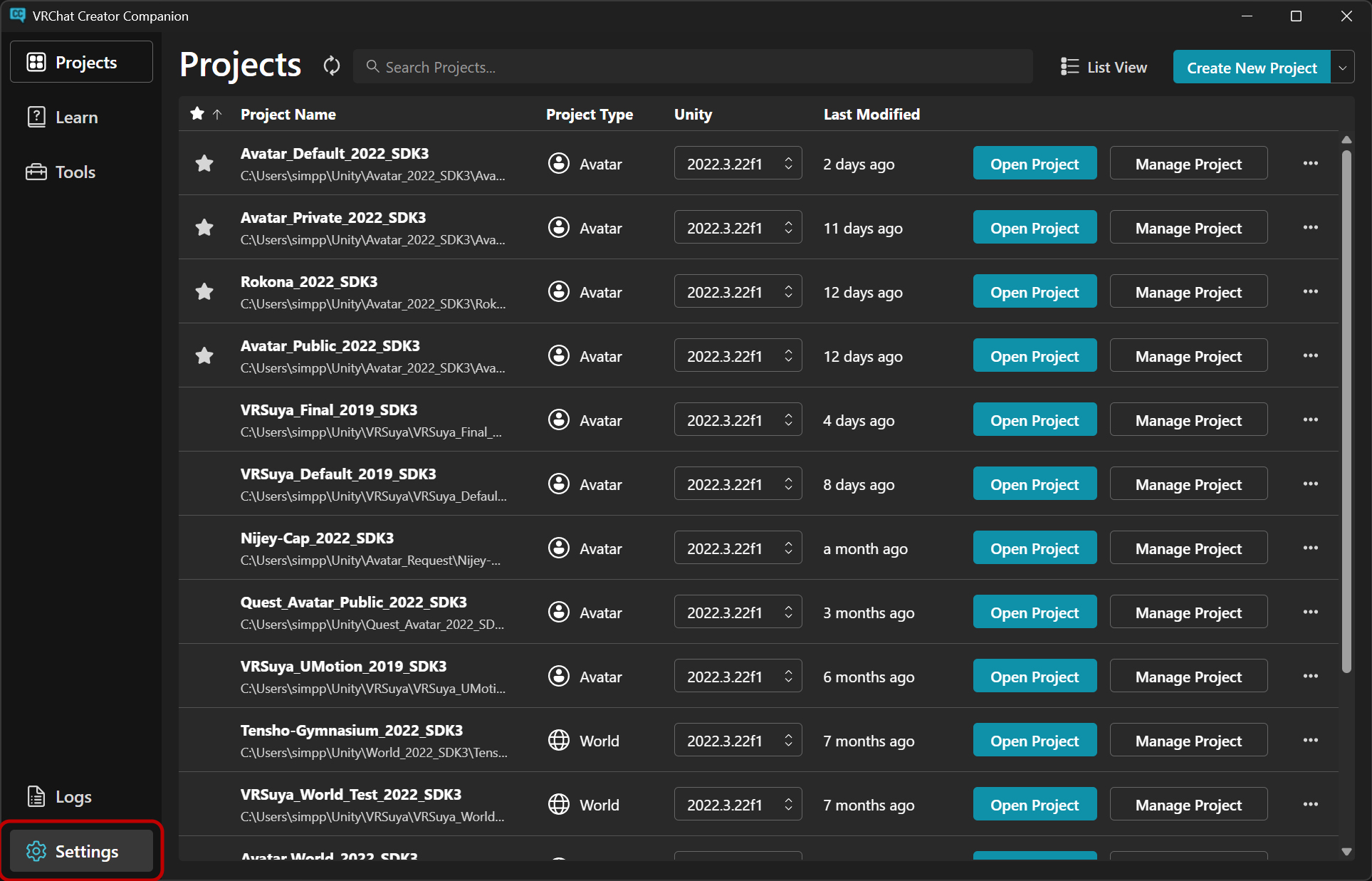Click Create New Project button

click(1252, 68)
